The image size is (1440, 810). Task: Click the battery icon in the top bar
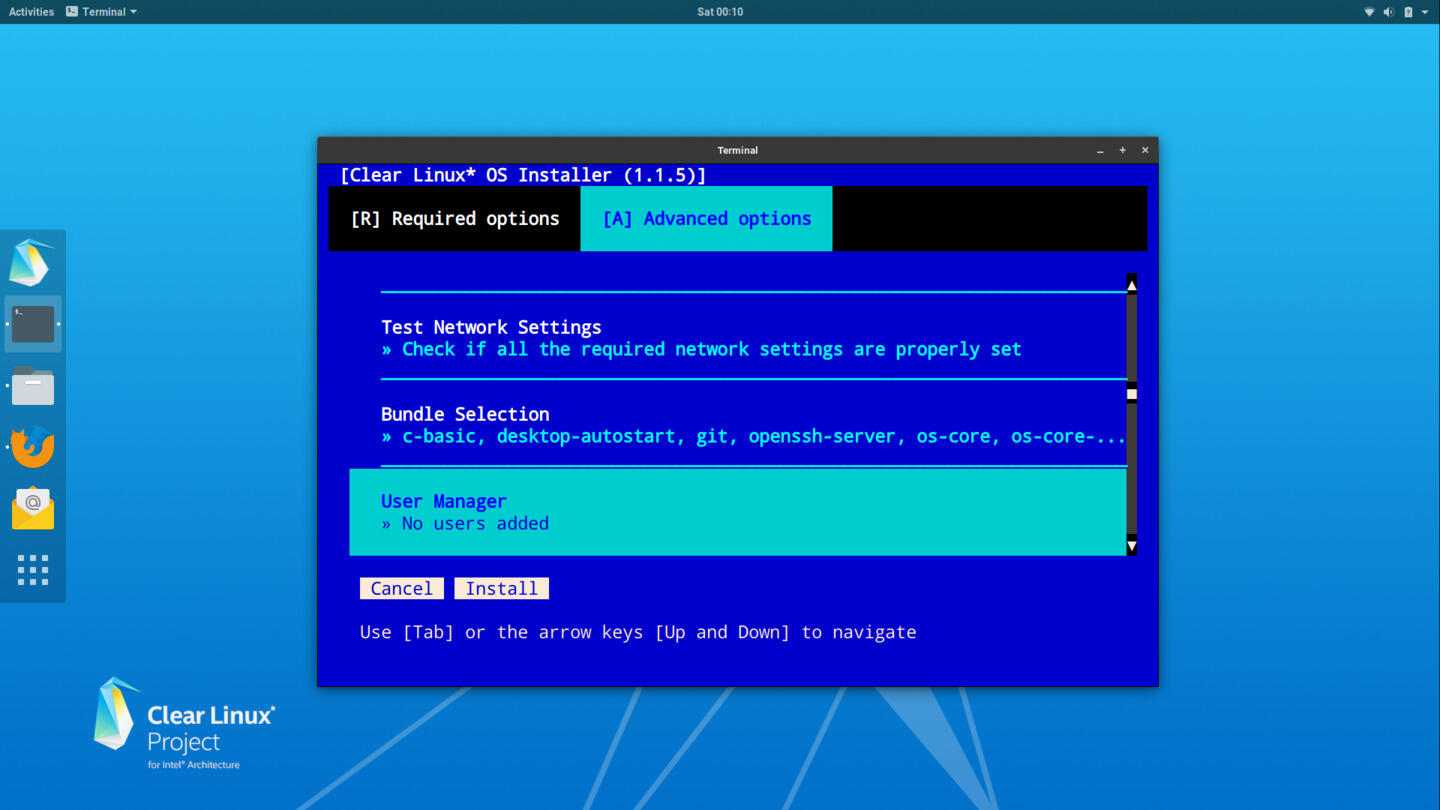(1408, 12)
